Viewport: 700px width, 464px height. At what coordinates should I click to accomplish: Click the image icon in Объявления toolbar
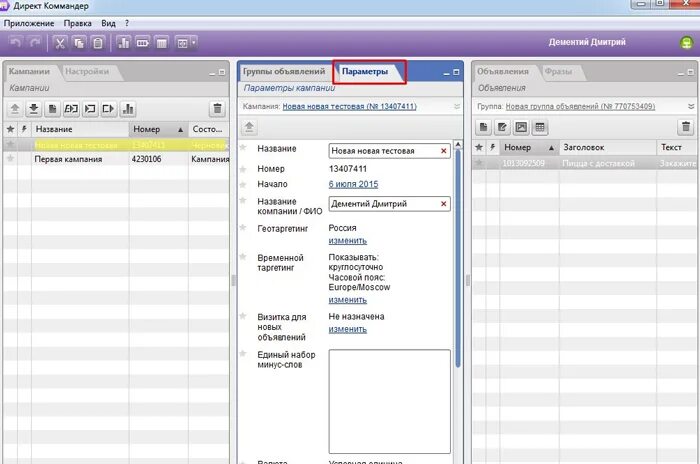(x=521, y=127)
